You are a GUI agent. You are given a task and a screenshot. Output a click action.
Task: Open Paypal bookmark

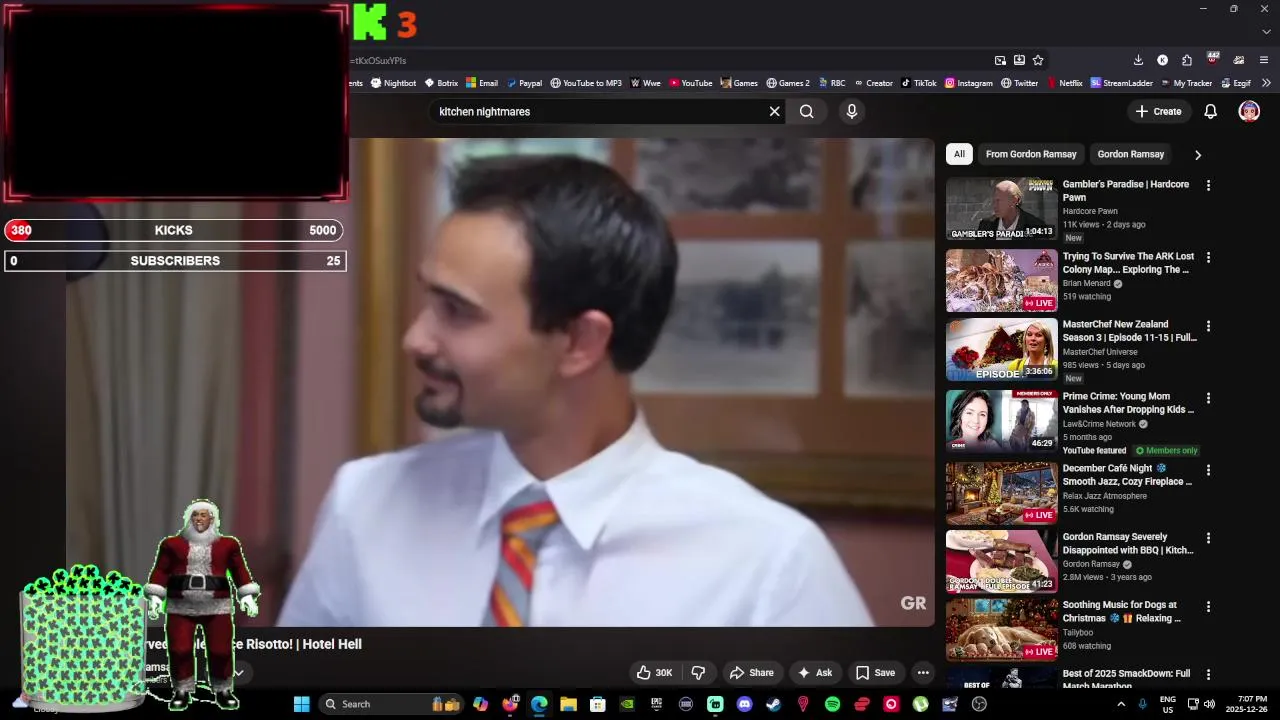tap(524, 83)
